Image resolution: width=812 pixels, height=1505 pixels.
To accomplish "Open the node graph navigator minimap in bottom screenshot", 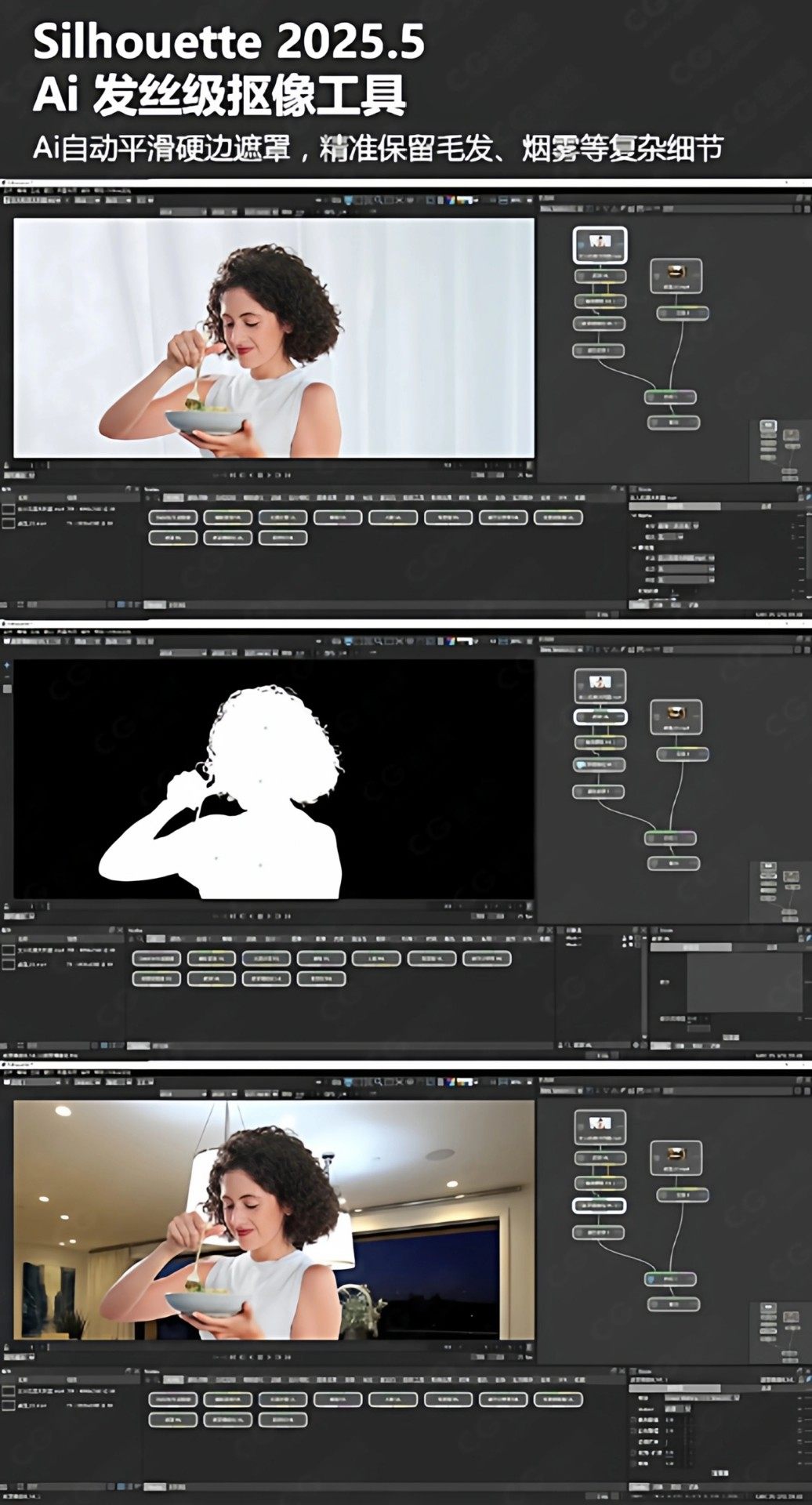I will click(x=781, y=1333).
